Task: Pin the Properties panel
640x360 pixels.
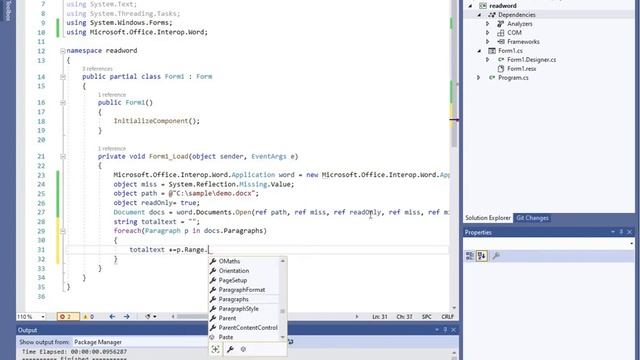Action: click(621, 232)
